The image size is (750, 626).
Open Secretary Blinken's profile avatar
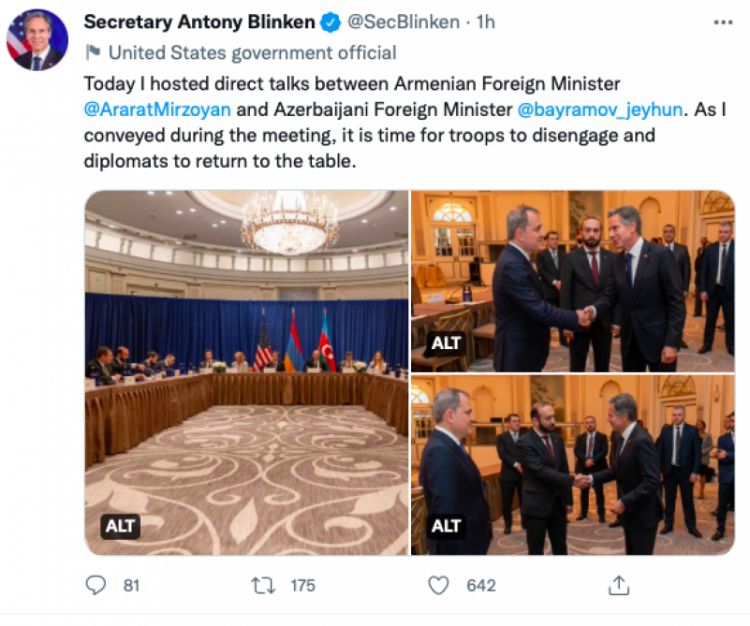coord(37,40)
